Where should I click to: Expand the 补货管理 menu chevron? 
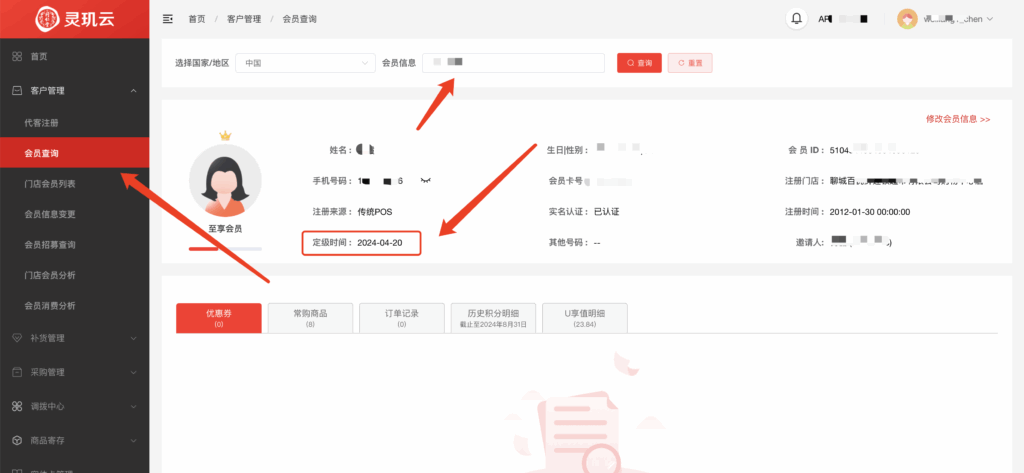tap(134, 338)
